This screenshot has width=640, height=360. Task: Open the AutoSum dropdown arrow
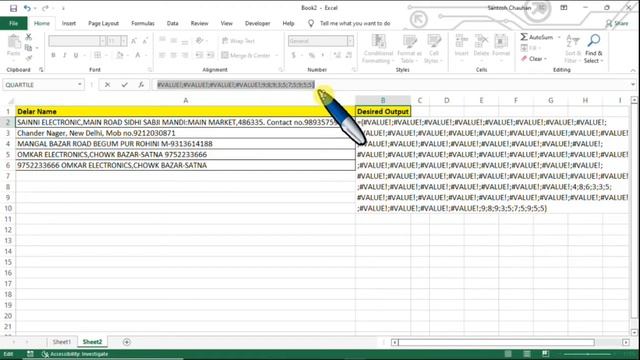(559, 37)
